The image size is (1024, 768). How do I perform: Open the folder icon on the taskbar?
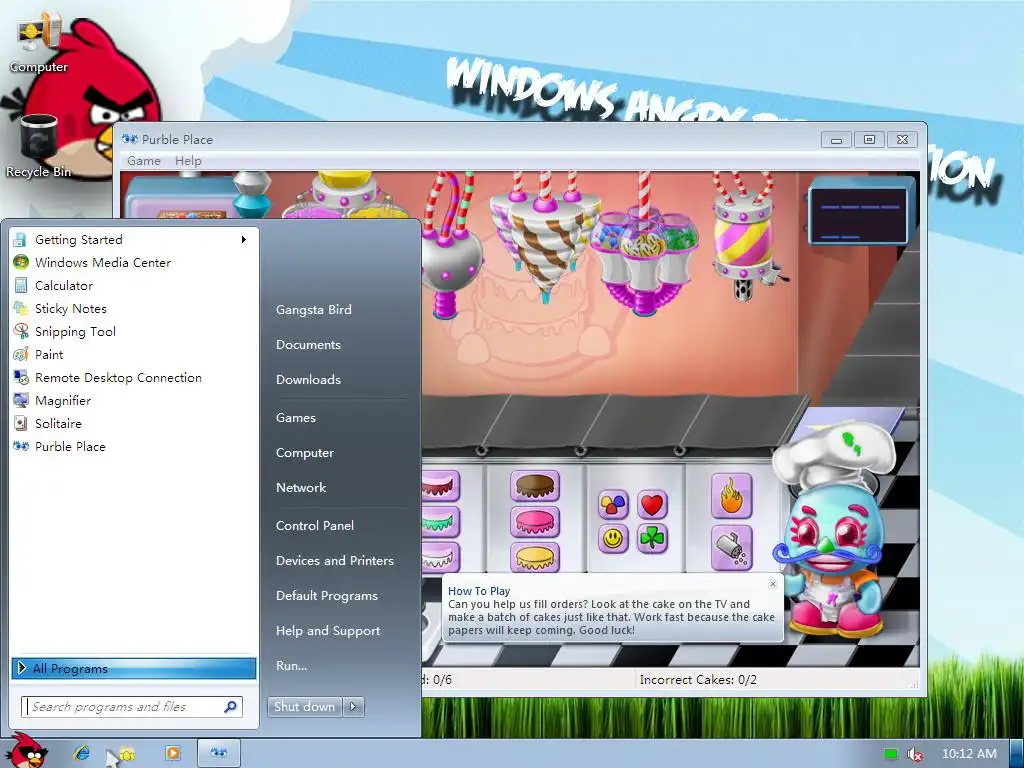click(x=126, y=754)
